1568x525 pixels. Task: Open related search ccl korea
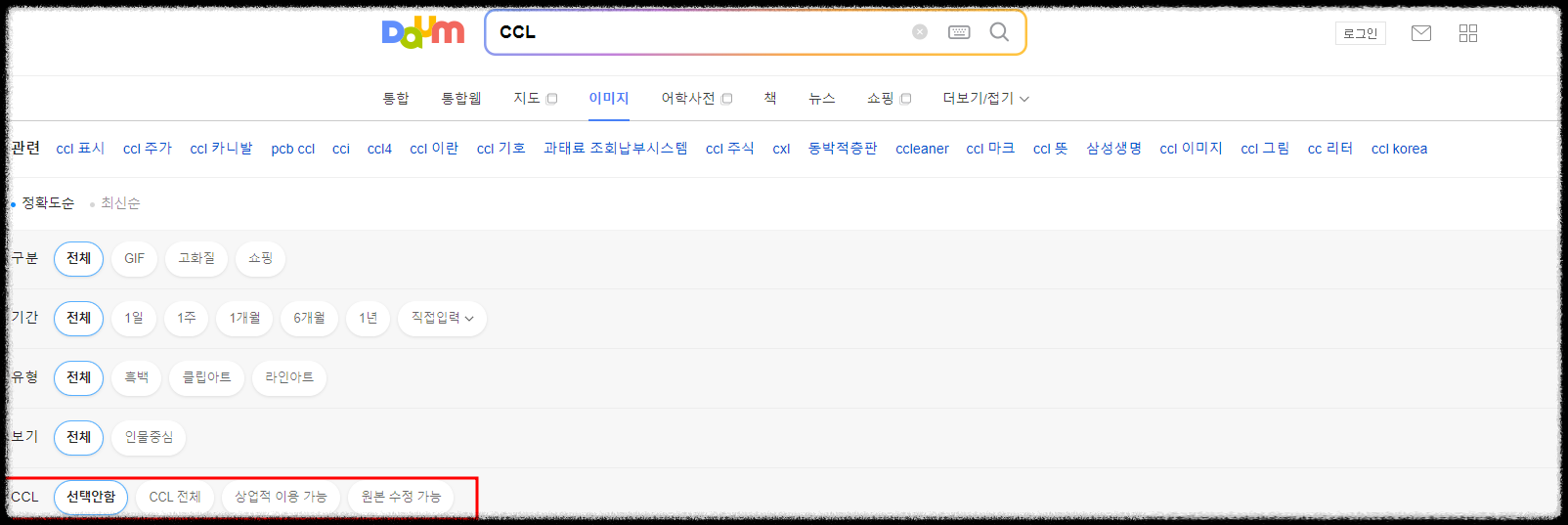coord(1399,149)
